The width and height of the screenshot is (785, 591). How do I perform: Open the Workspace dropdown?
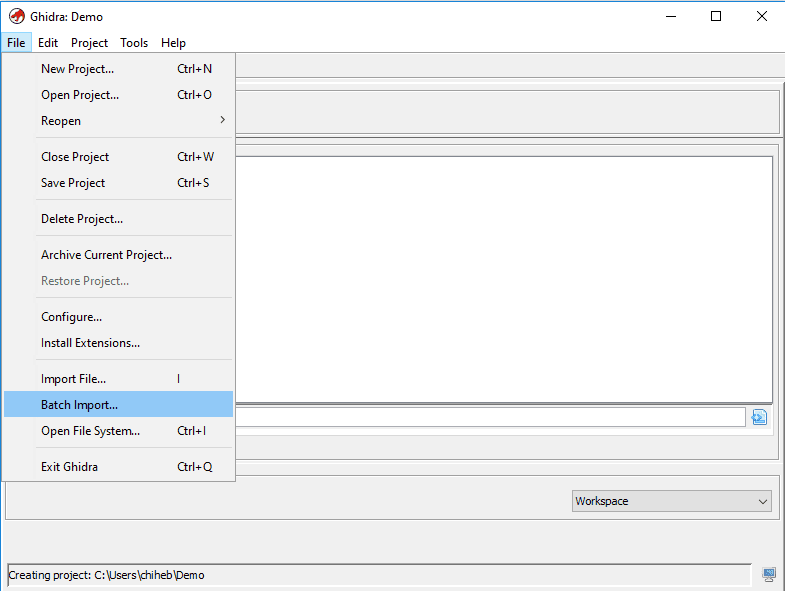(x=671, y=501)
